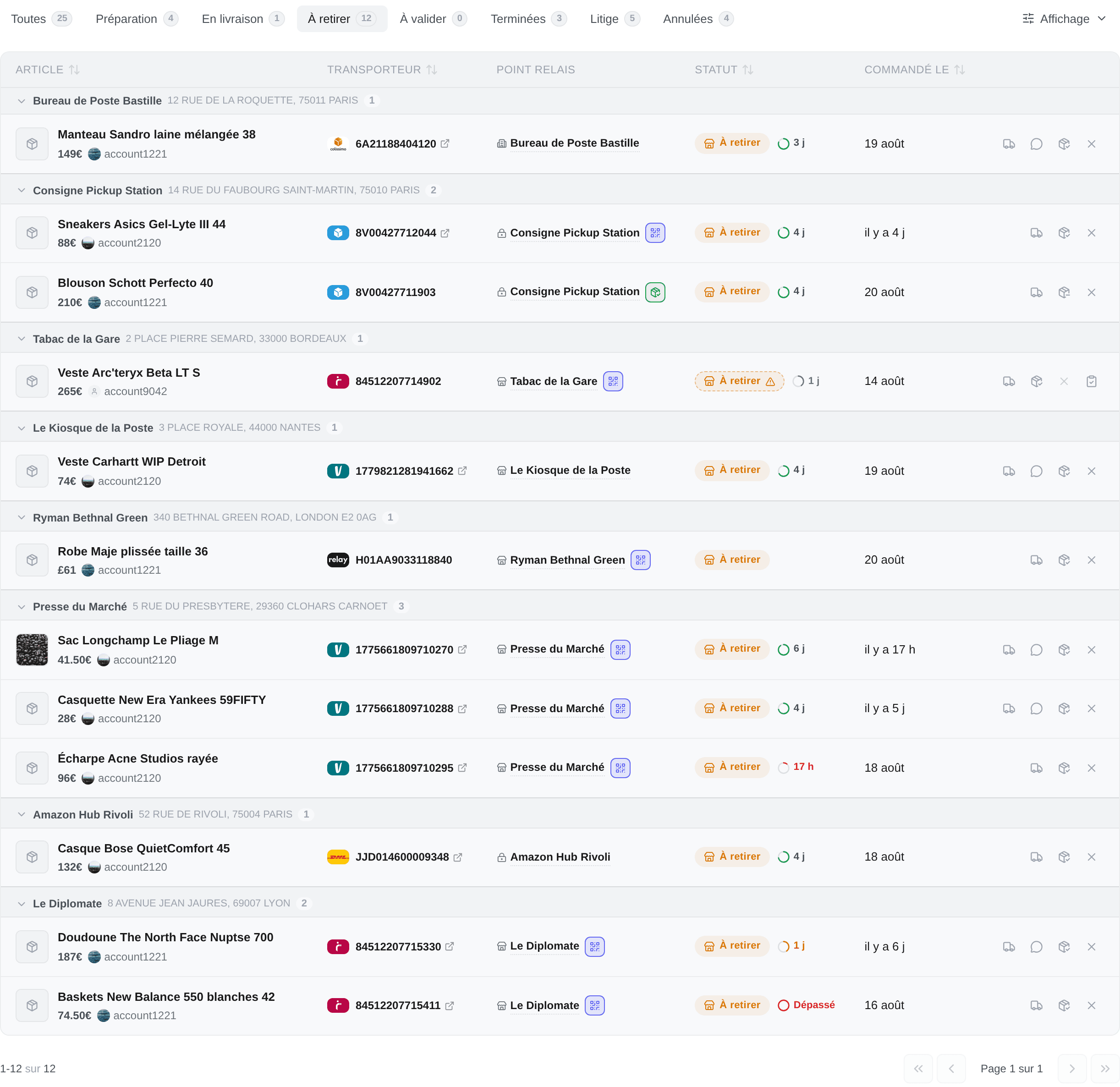Show QR code for Ryman Bethnal Green
Image resolution: width=1120 pixels, height=1087 pixels.
[640, 560]
